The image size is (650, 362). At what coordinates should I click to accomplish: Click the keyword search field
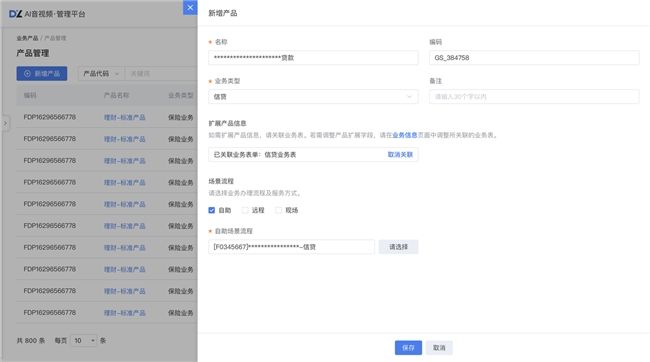coord(161,73)
